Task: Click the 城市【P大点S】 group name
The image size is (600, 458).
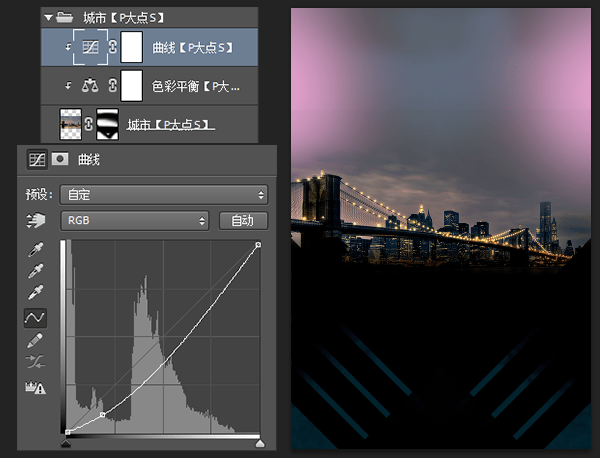Action: (123, 18)
